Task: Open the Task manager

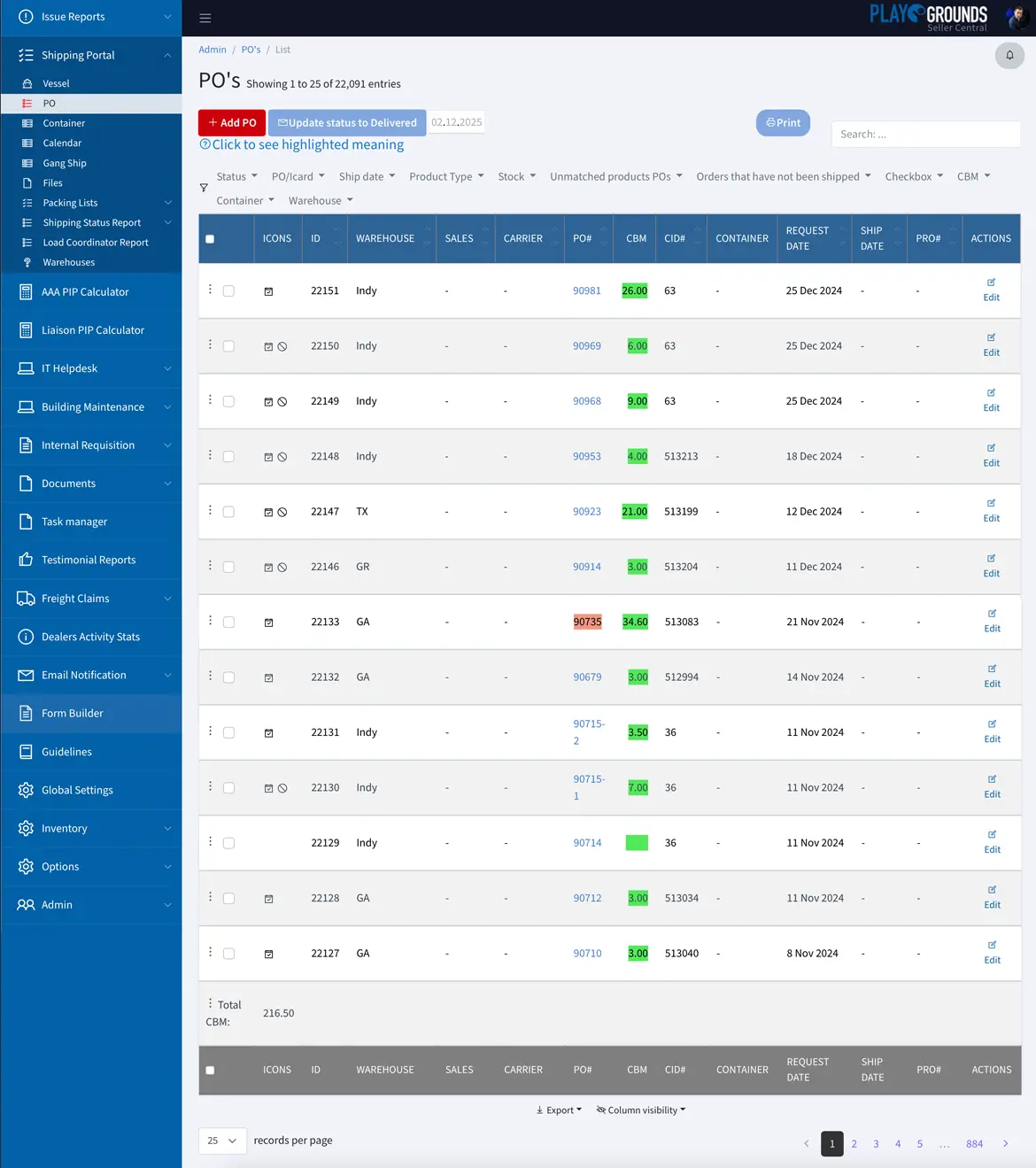Action: coord(74,522)
